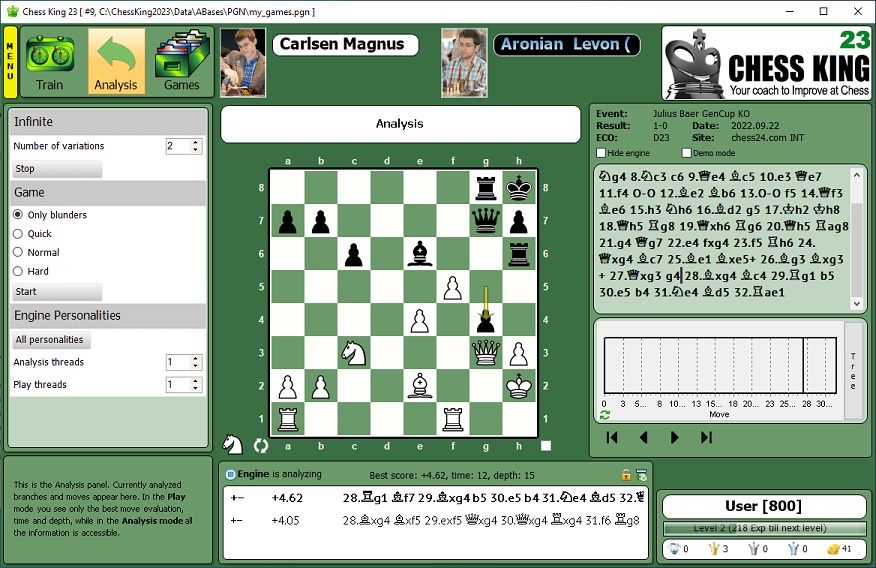Click the white side-to-move square indicator

546,446
